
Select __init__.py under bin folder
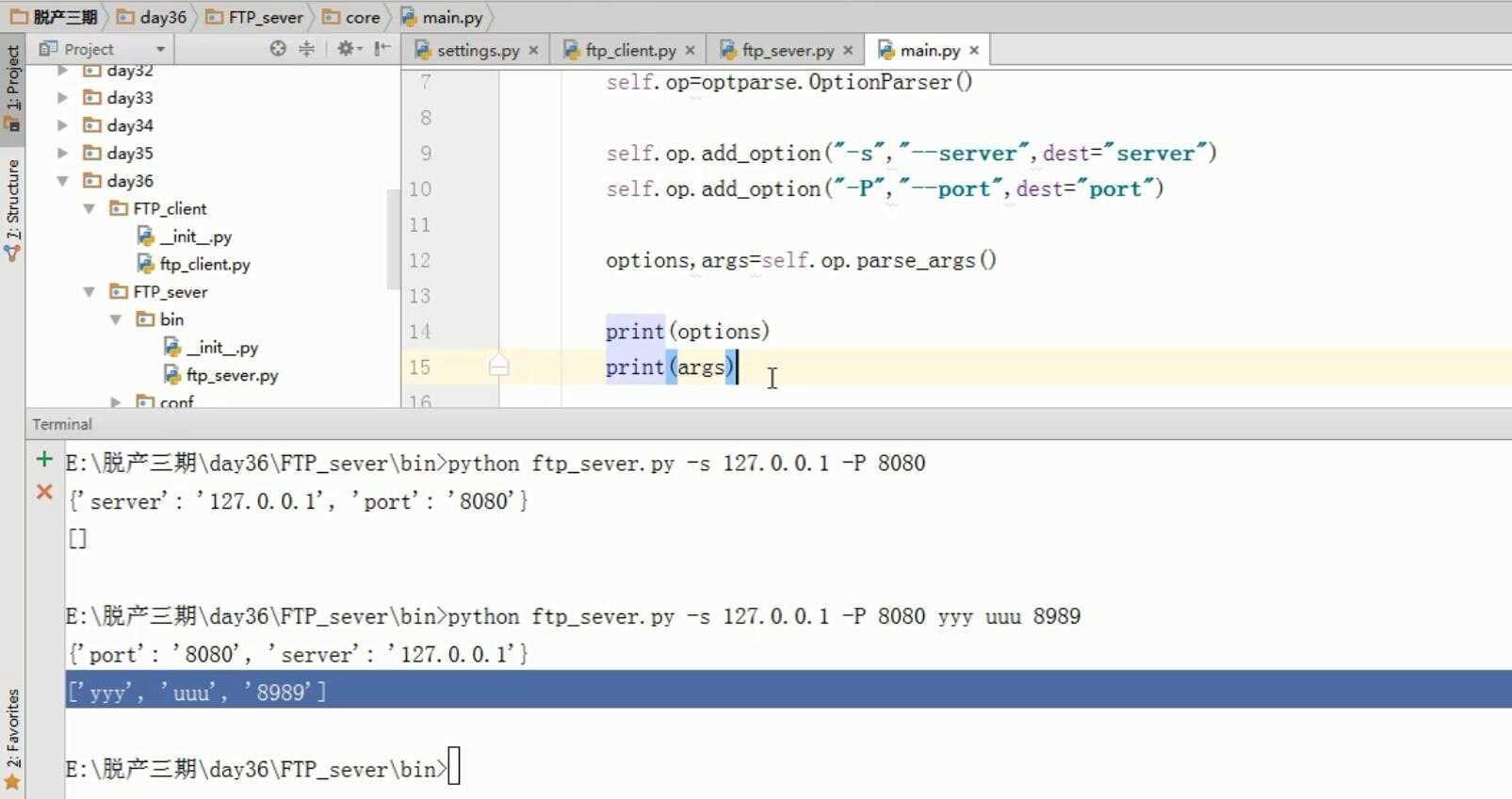211,348
